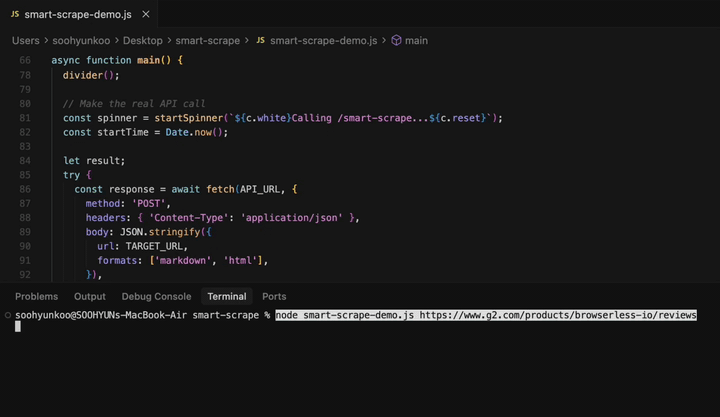
Task: Click the terminal prompt text soohyunkoo@SOOHYUNs-MacBook-Air
Action: (101, 315)
